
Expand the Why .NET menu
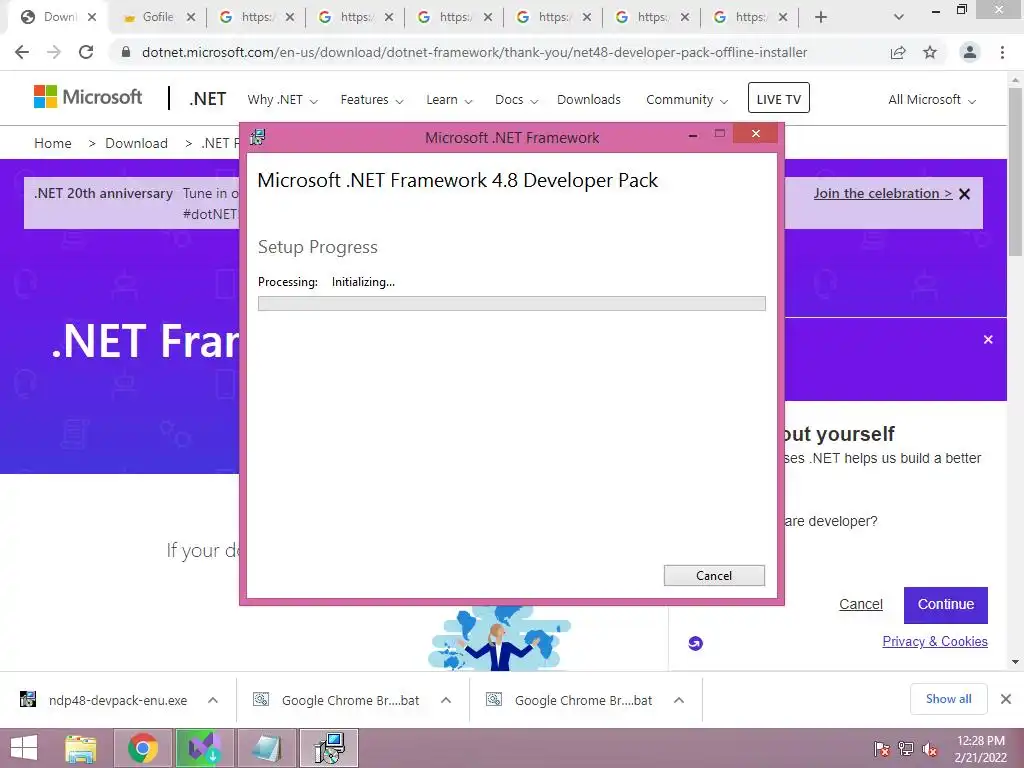[x=282, y=100]
